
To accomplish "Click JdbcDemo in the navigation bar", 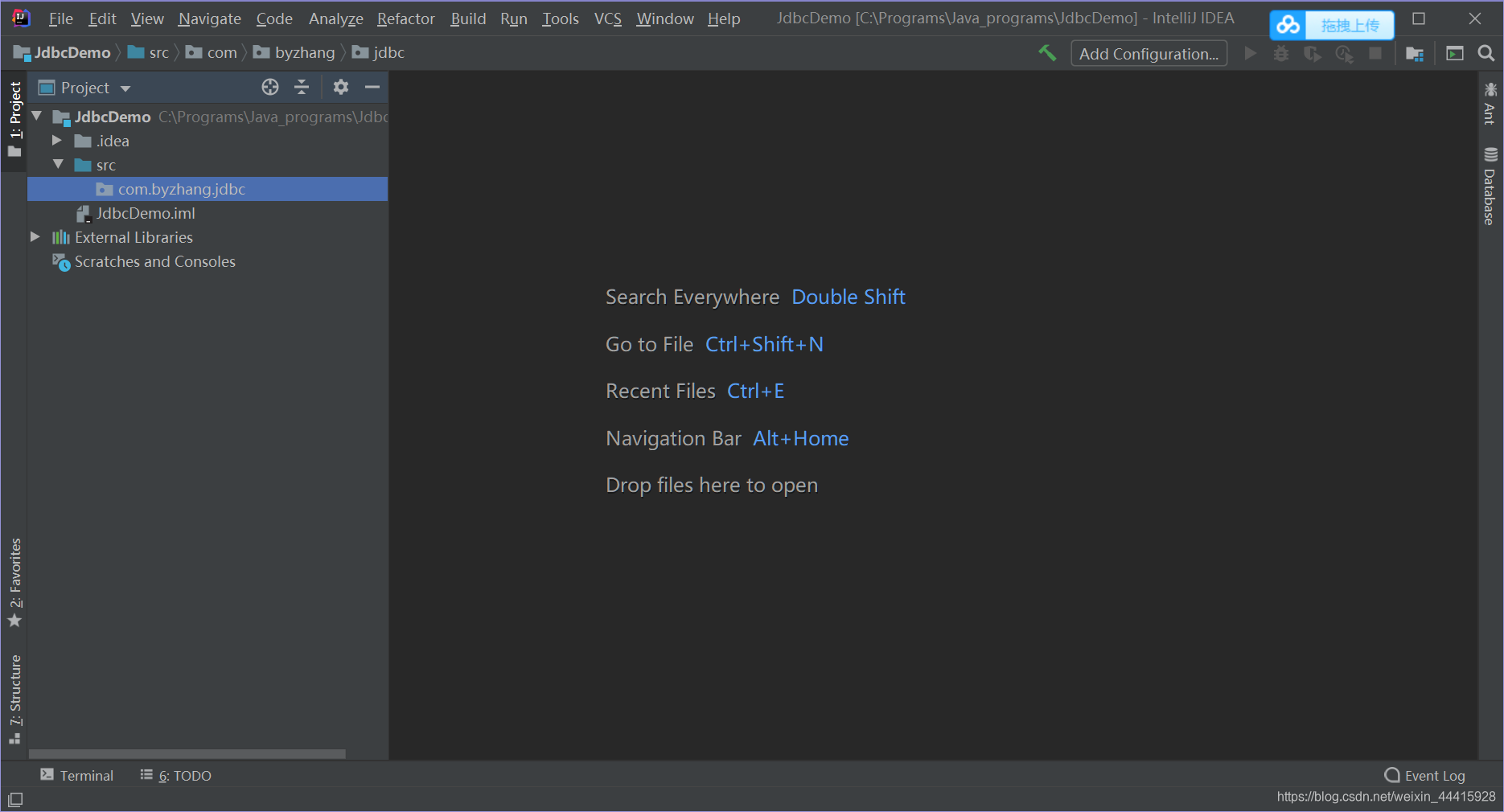I will [x=63, y=52].
